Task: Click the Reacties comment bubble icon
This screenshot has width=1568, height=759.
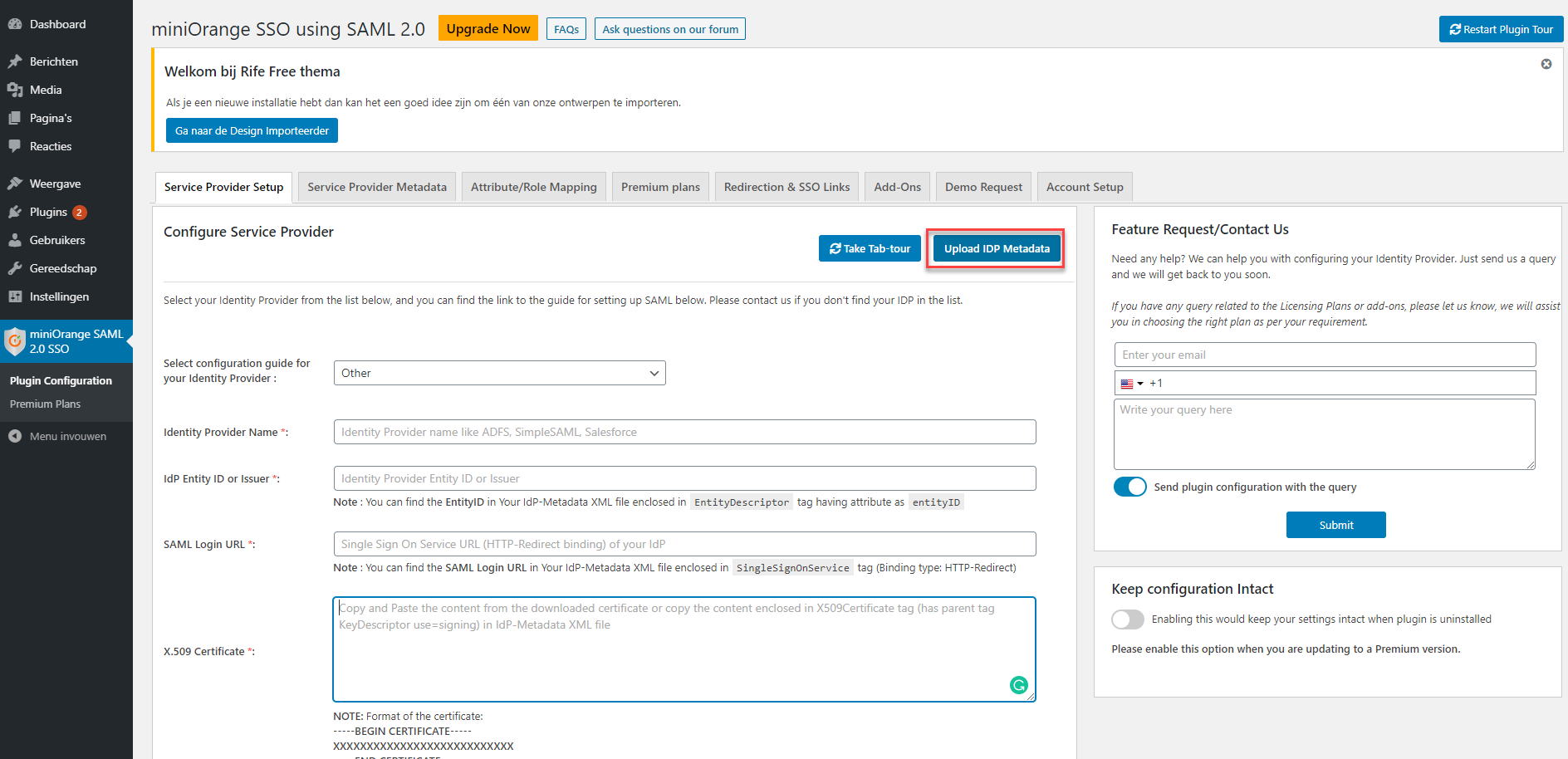Action: (x=15, y=146)
